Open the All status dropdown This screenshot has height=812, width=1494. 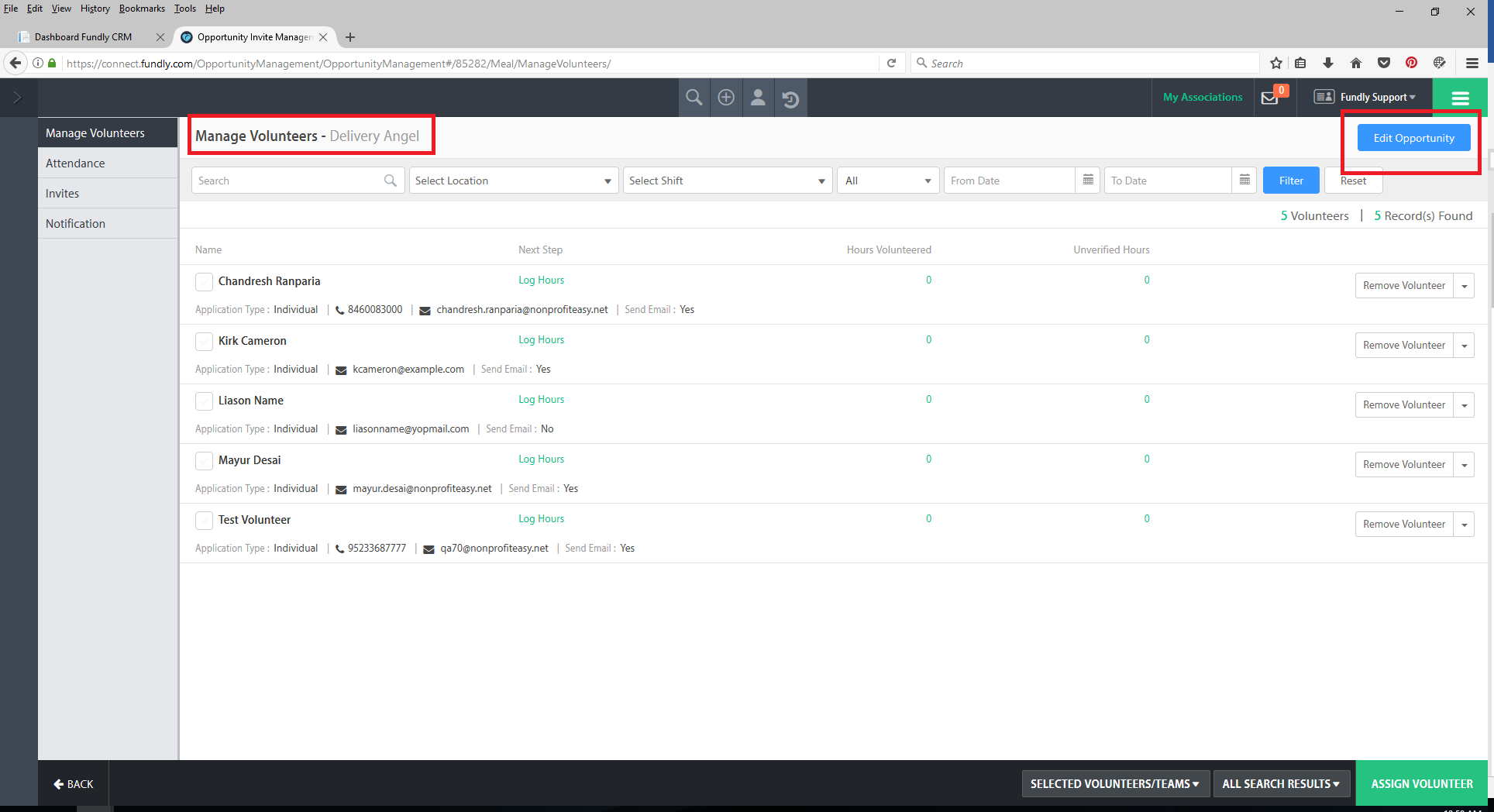(x=888, y=181)
